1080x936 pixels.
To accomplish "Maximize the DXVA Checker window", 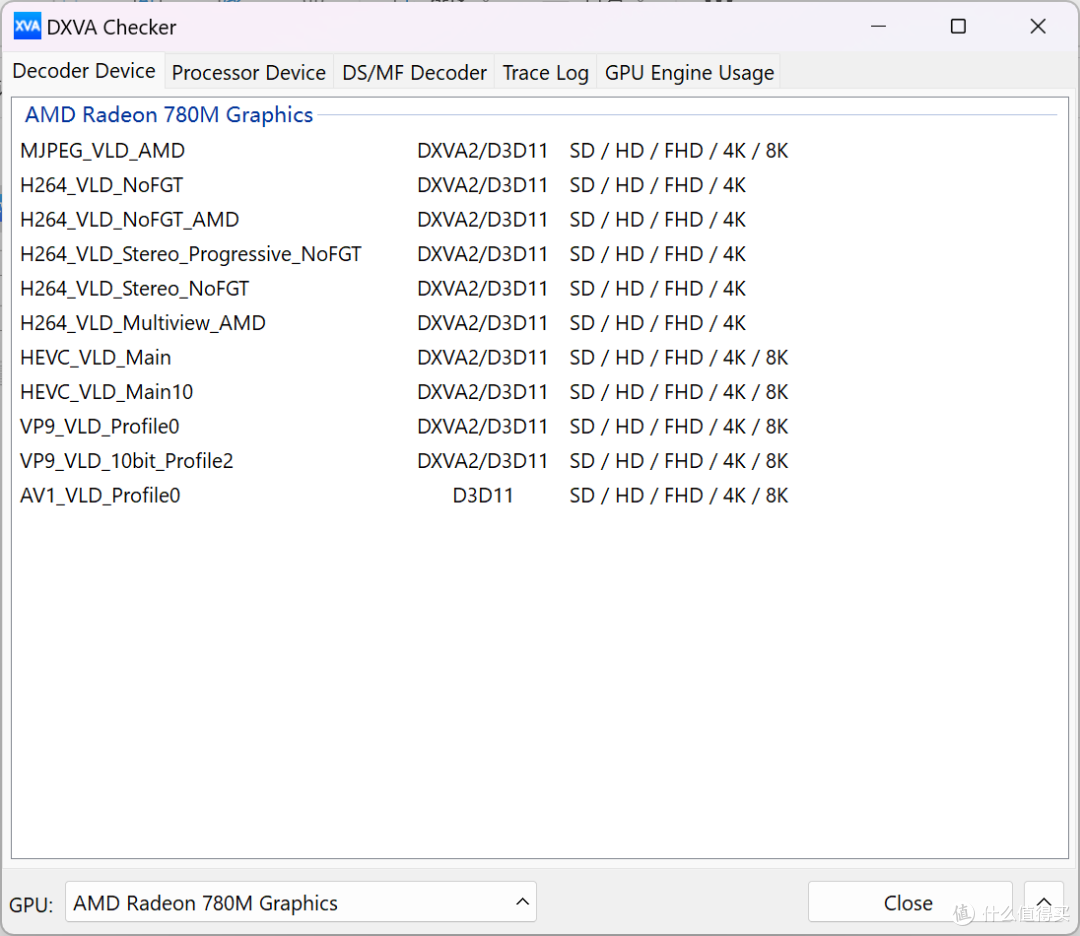I will 958,27.
